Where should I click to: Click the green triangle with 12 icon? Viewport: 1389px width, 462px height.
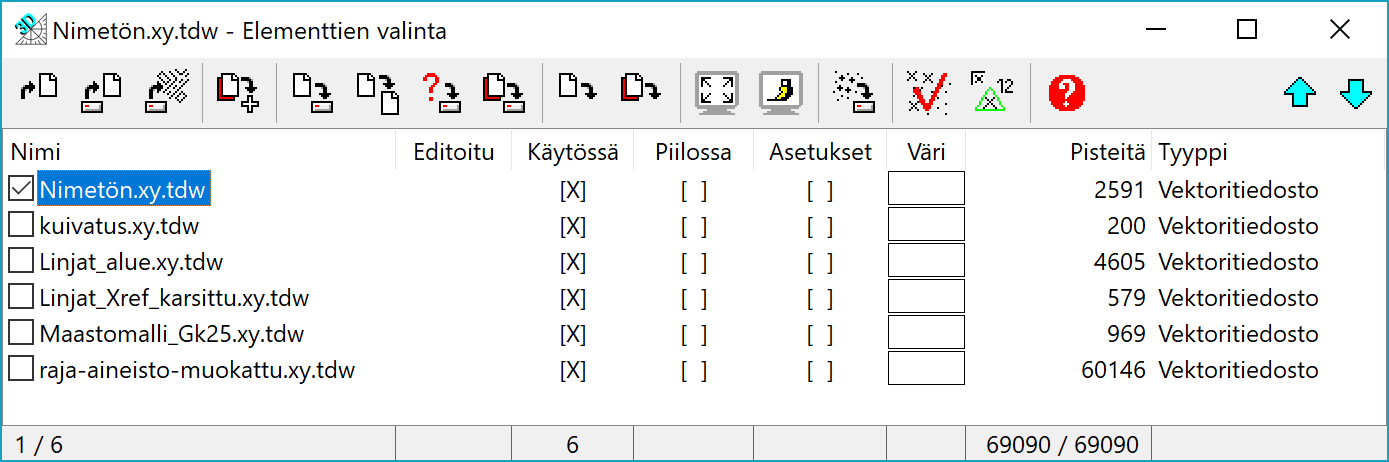tap(991, 93)
